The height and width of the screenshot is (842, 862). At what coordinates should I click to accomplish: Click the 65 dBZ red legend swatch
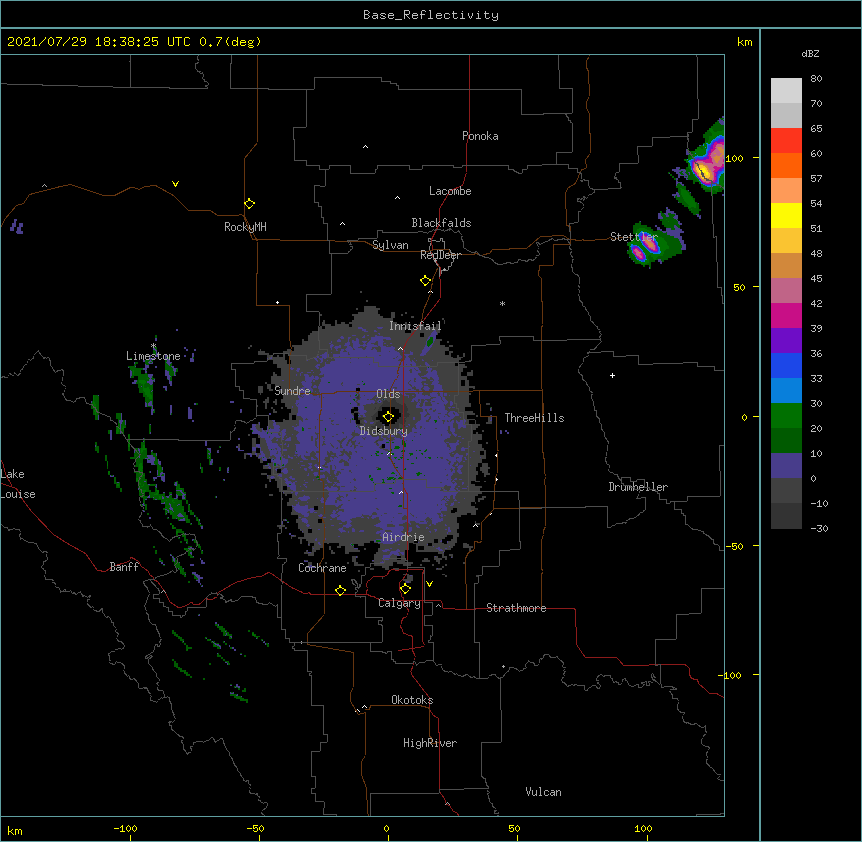click(x=786, y=140)
